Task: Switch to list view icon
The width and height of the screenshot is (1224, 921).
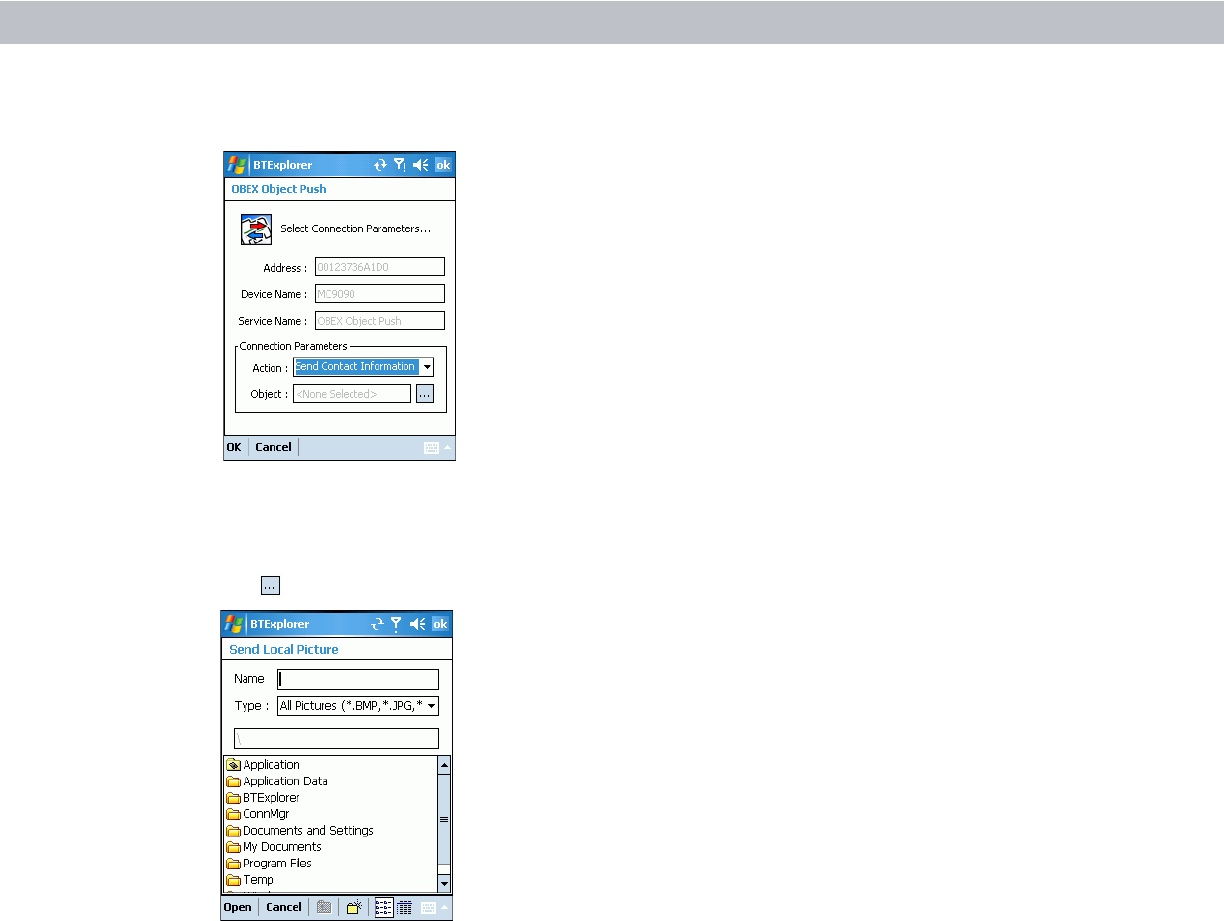Action: tap(384, 907)
